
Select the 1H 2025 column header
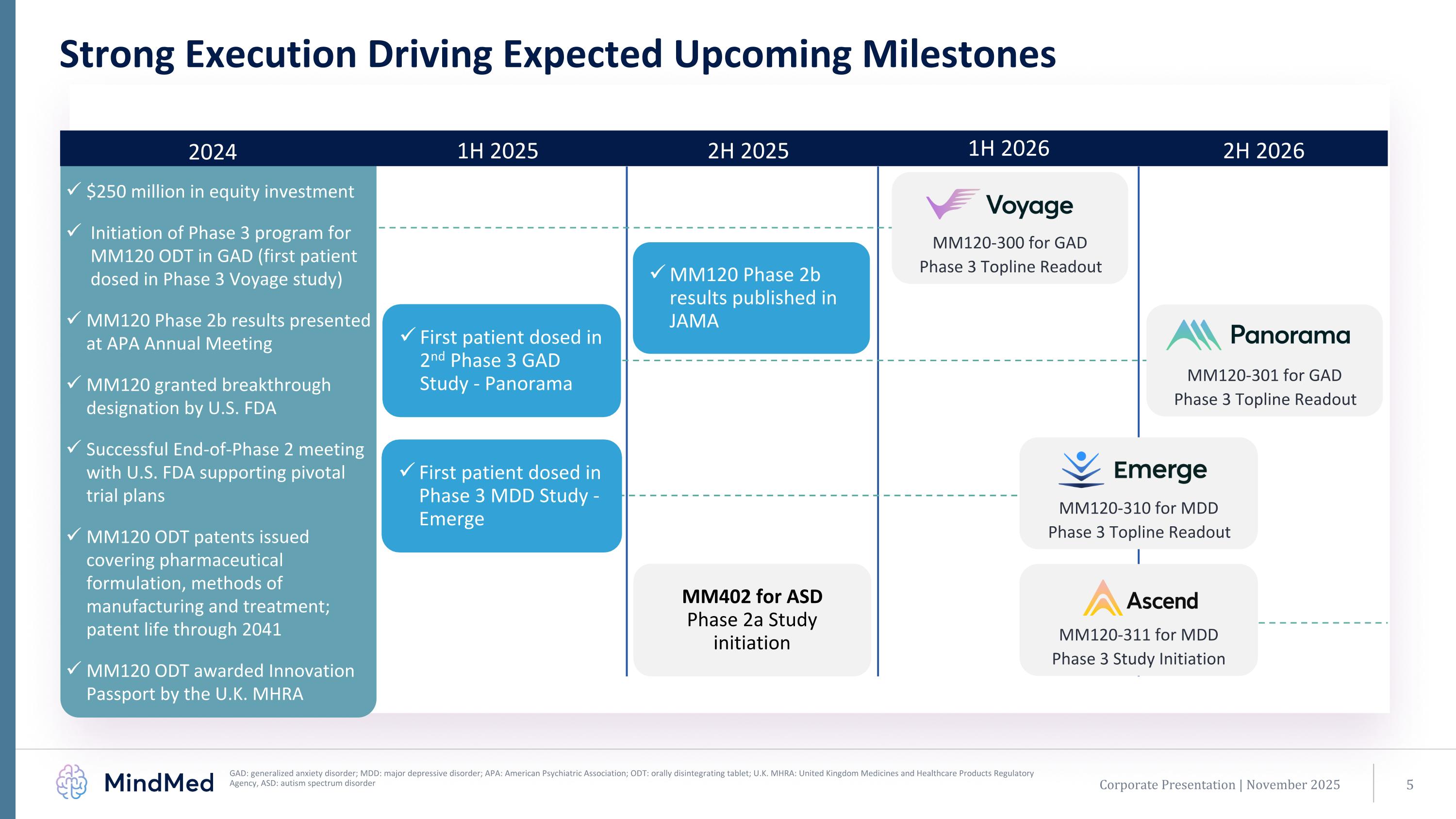tap(497, 151)
